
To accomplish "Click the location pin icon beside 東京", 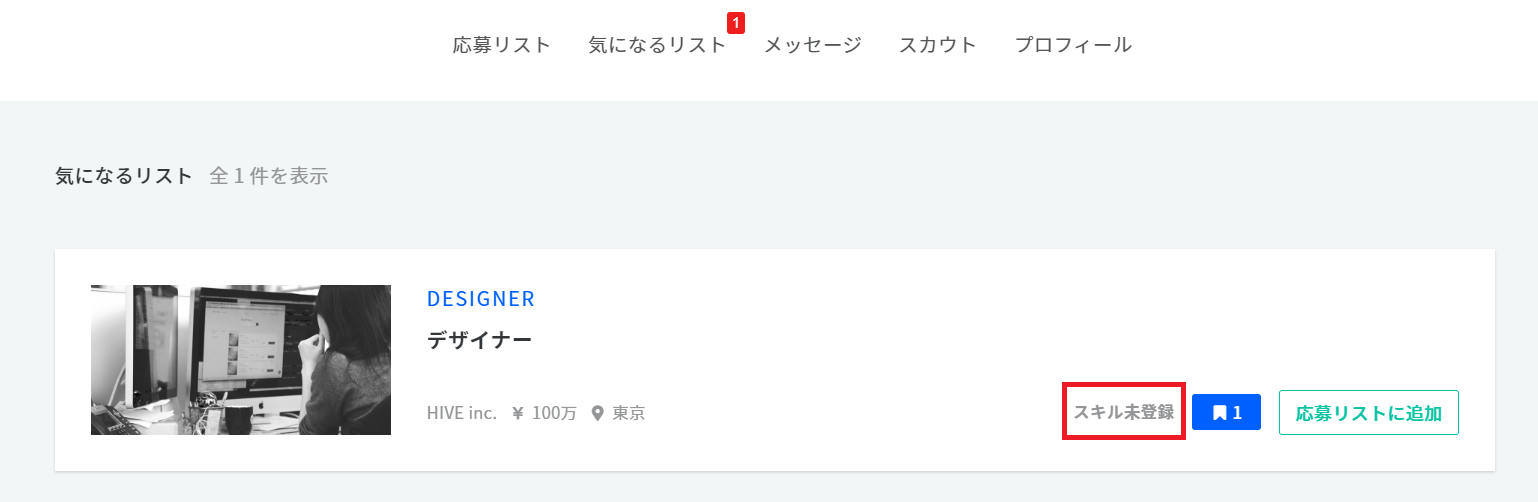I will (598, 413).
